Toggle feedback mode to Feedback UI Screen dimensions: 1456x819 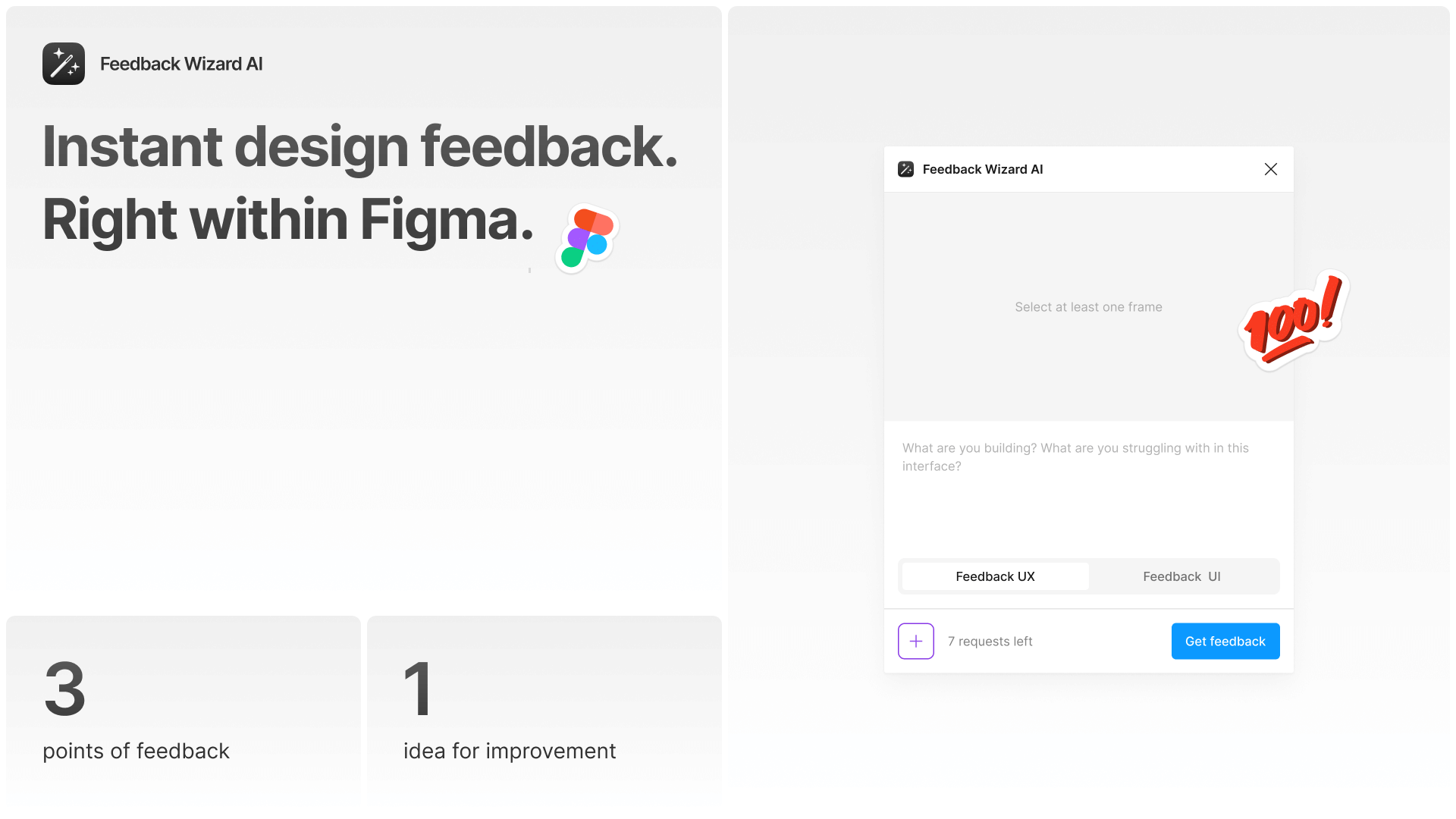(1181, 576)
